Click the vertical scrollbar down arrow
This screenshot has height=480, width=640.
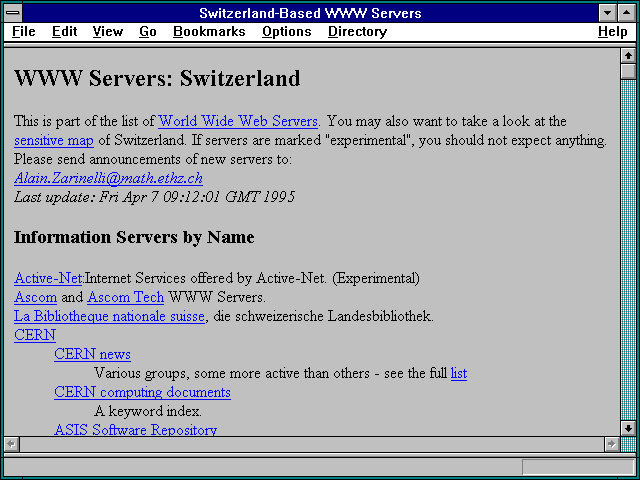click(x=628, y=428)
